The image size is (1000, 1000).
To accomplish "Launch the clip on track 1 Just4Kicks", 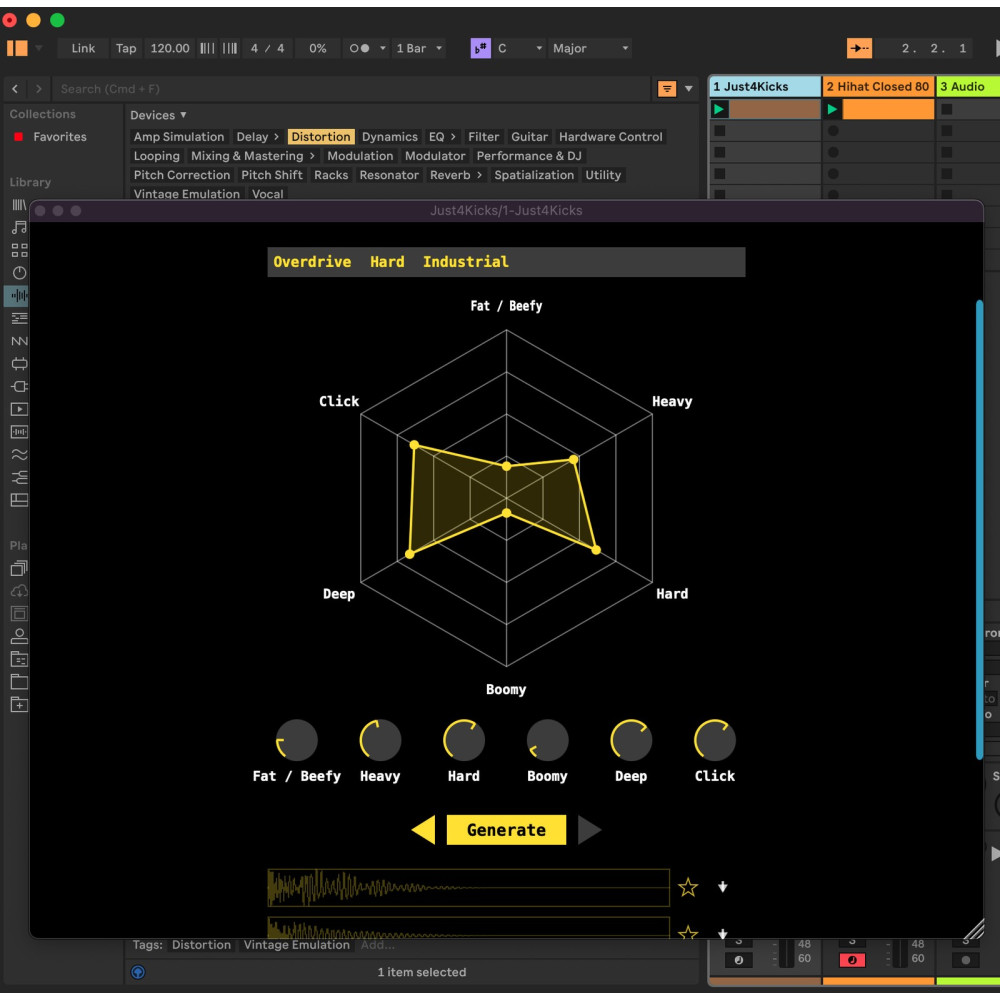I will pos(719,109).
